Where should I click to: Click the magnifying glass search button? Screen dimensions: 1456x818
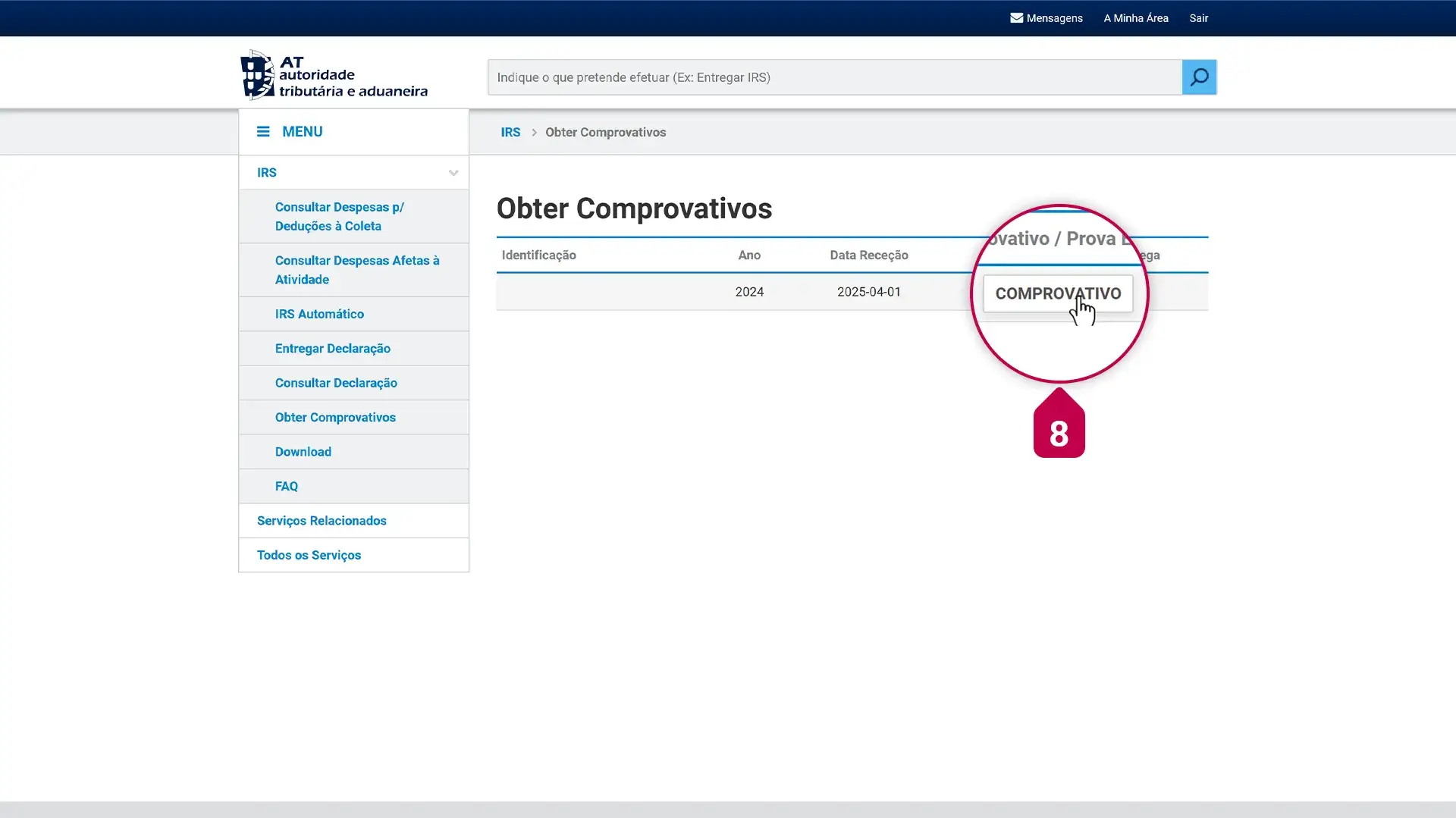click(1199, 77)
